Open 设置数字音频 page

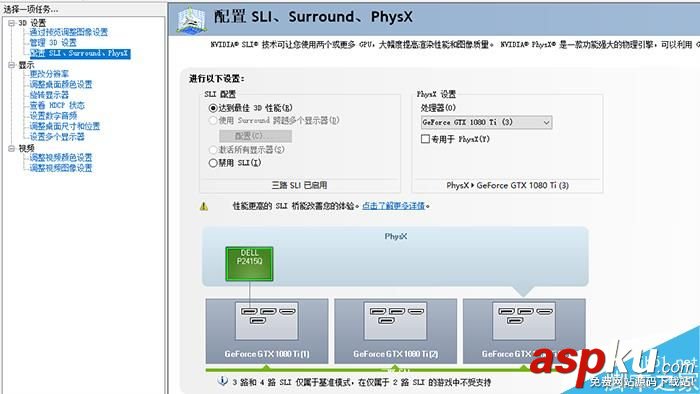(53, 116)
